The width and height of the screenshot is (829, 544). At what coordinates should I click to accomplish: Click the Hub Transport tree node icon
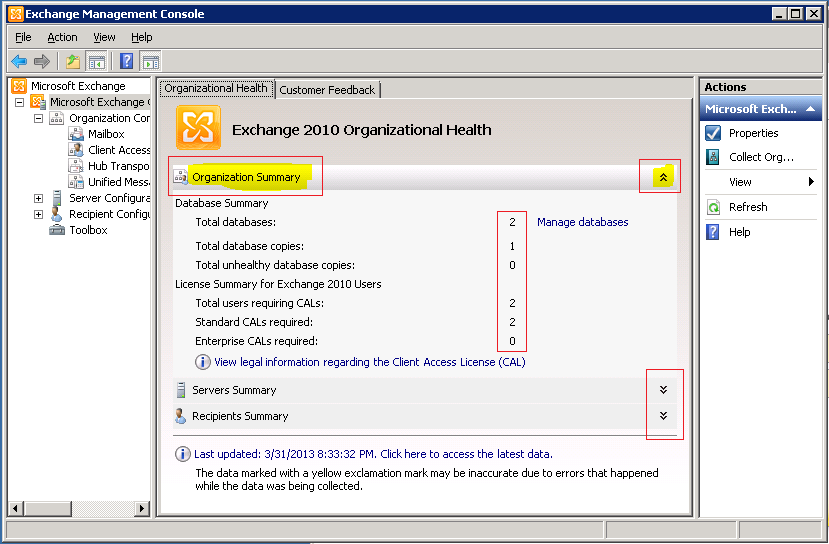[76, 165]
